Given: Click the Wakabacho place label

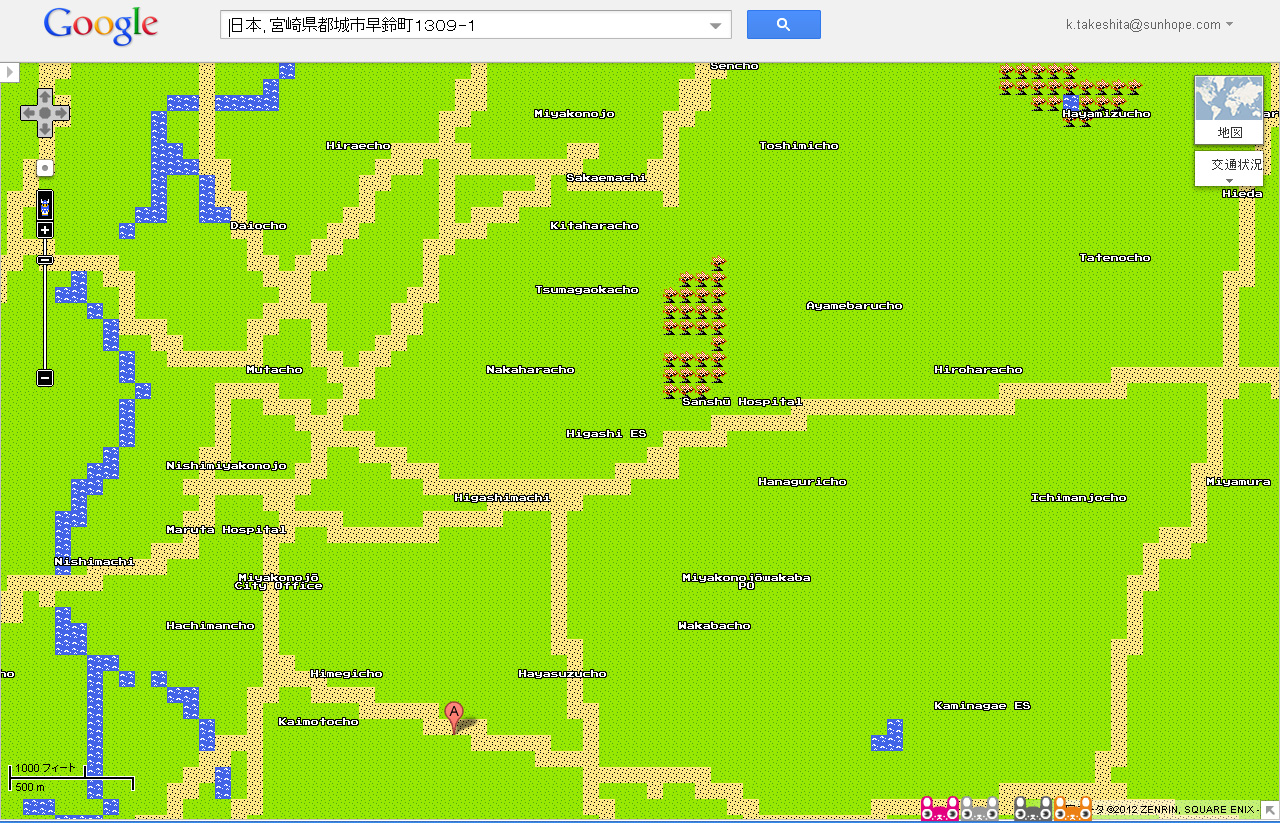Looking at the screenshot, I should 714,626.
